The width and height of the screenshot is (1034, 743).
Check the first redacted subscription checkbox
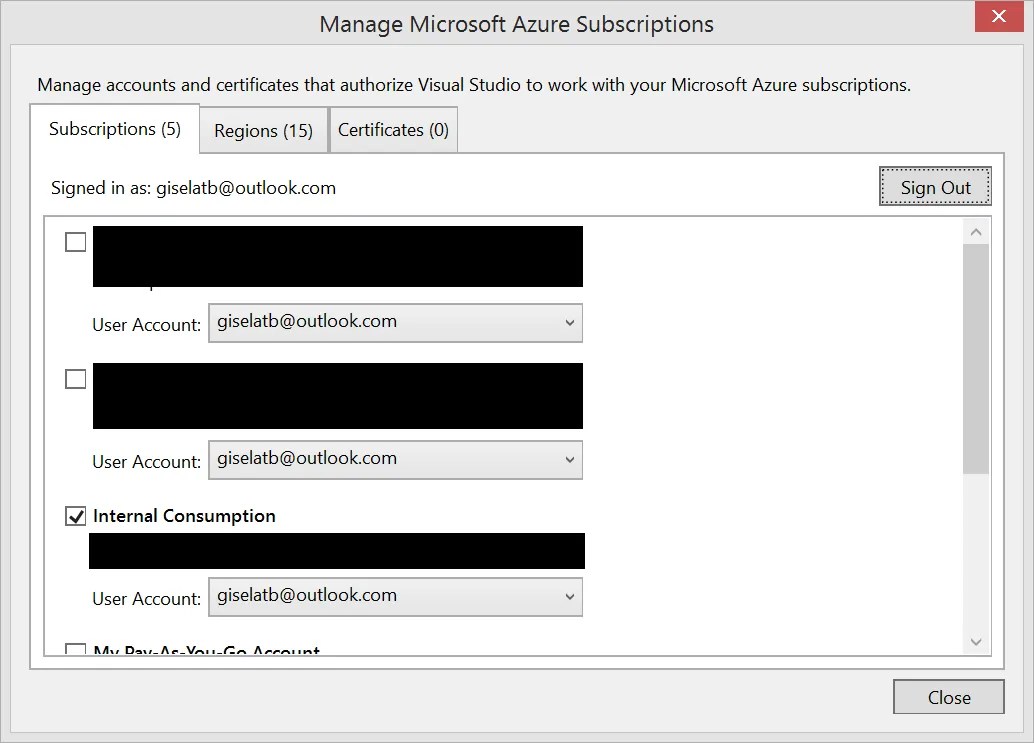[76, 242]
